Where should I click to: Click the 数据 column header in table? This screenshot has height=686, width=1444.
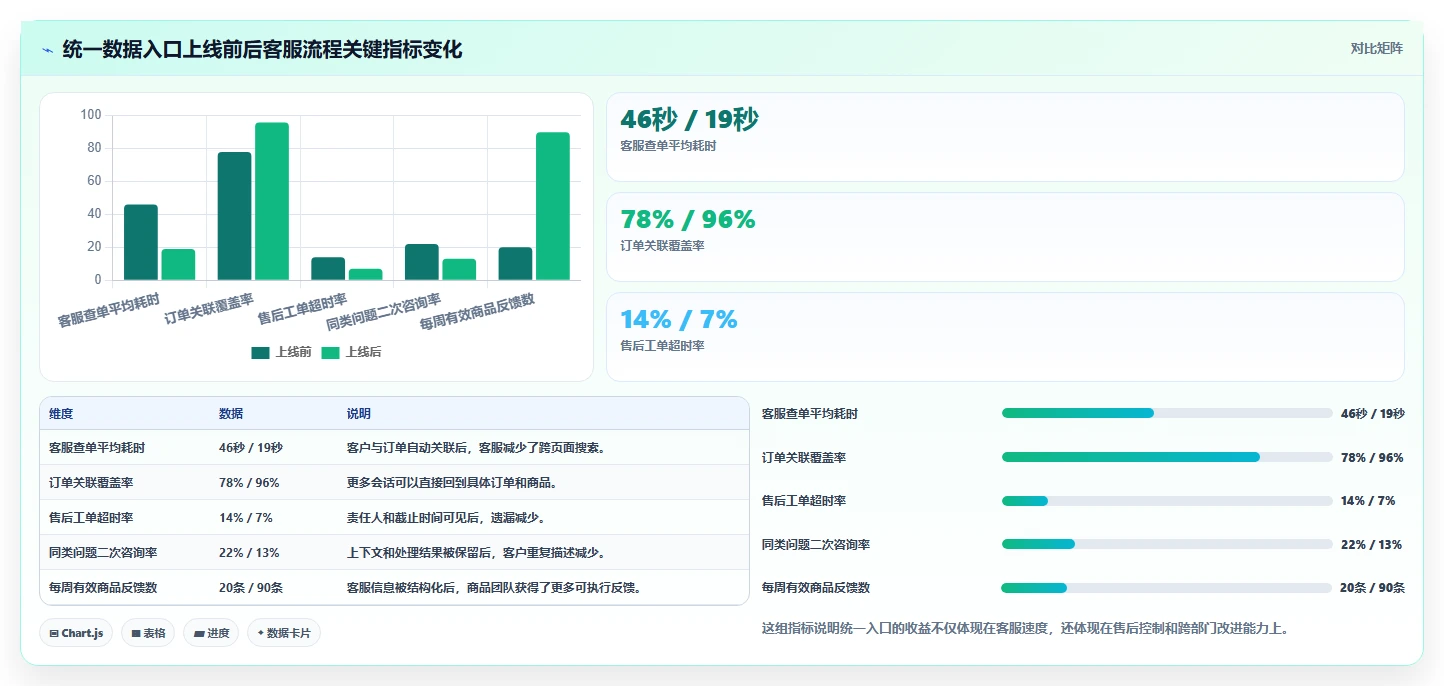pyautogui.click(x=231, y=414)
